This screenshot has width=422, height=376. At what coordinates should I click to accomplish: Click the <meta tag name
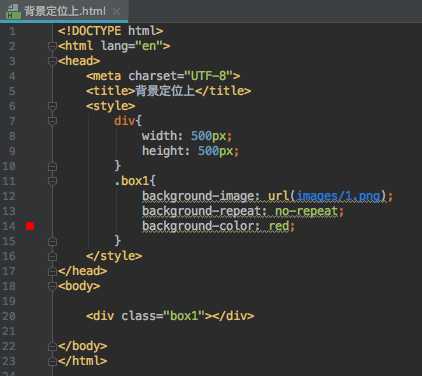click(103, 76)
